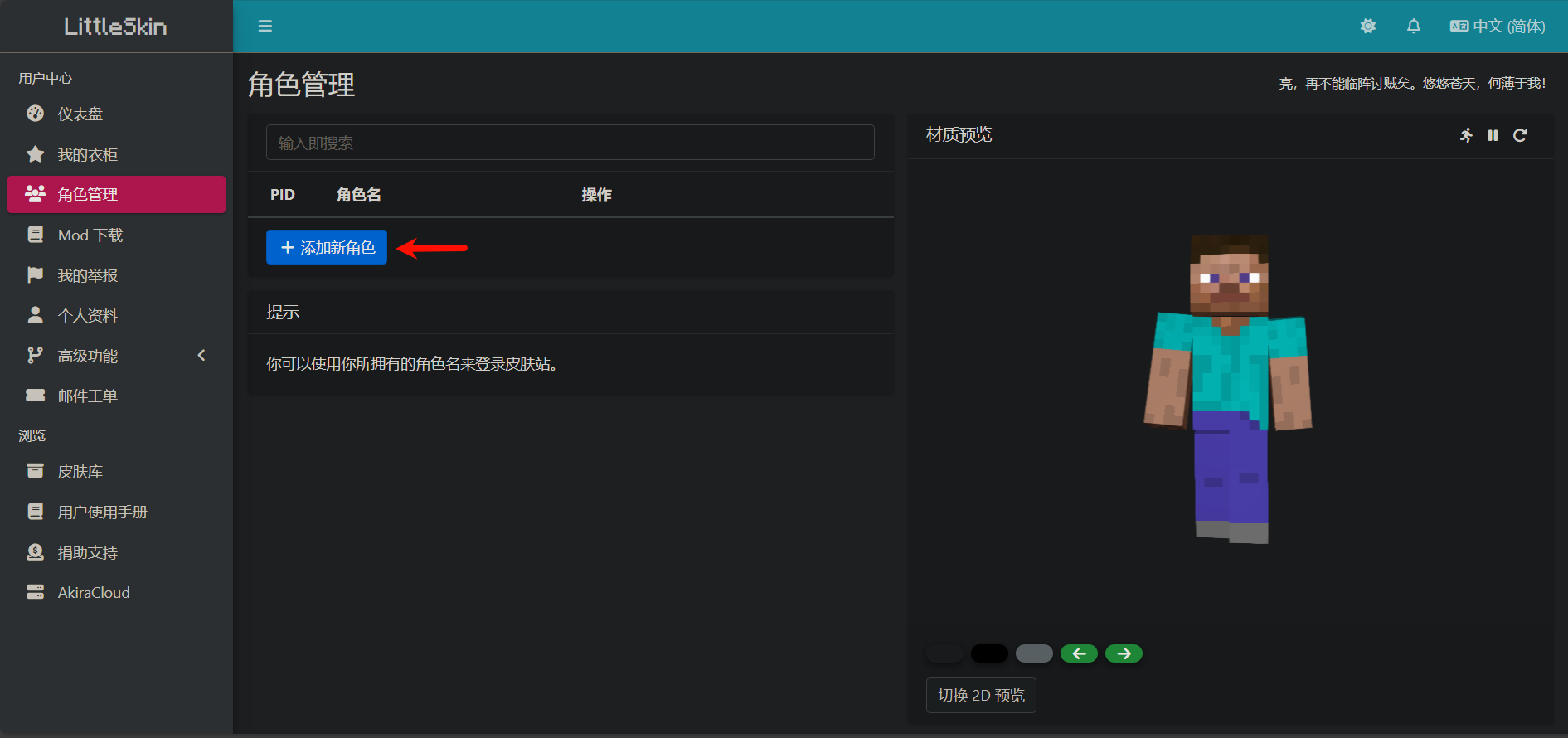Viewport: 1568px width, 738px height.
Task: Pause the skin preview animation
Action: coord(1493,135)
